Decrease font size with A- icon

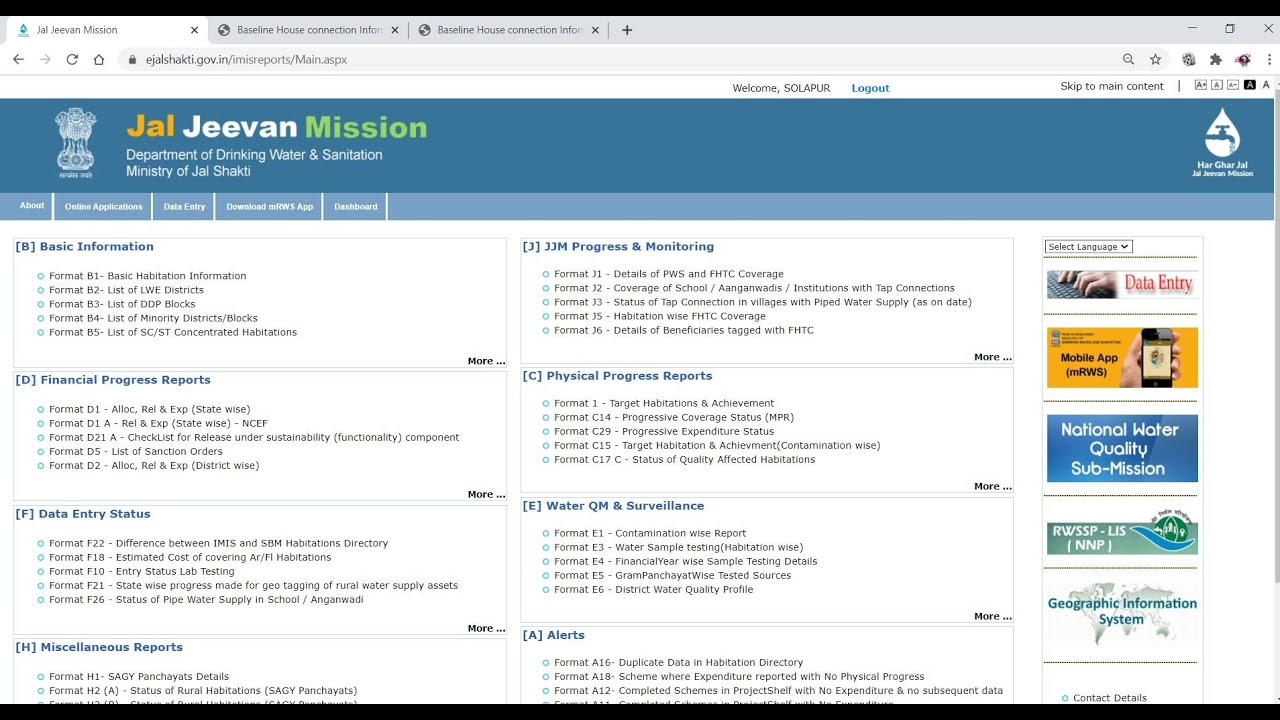(x=1233, y=85)
